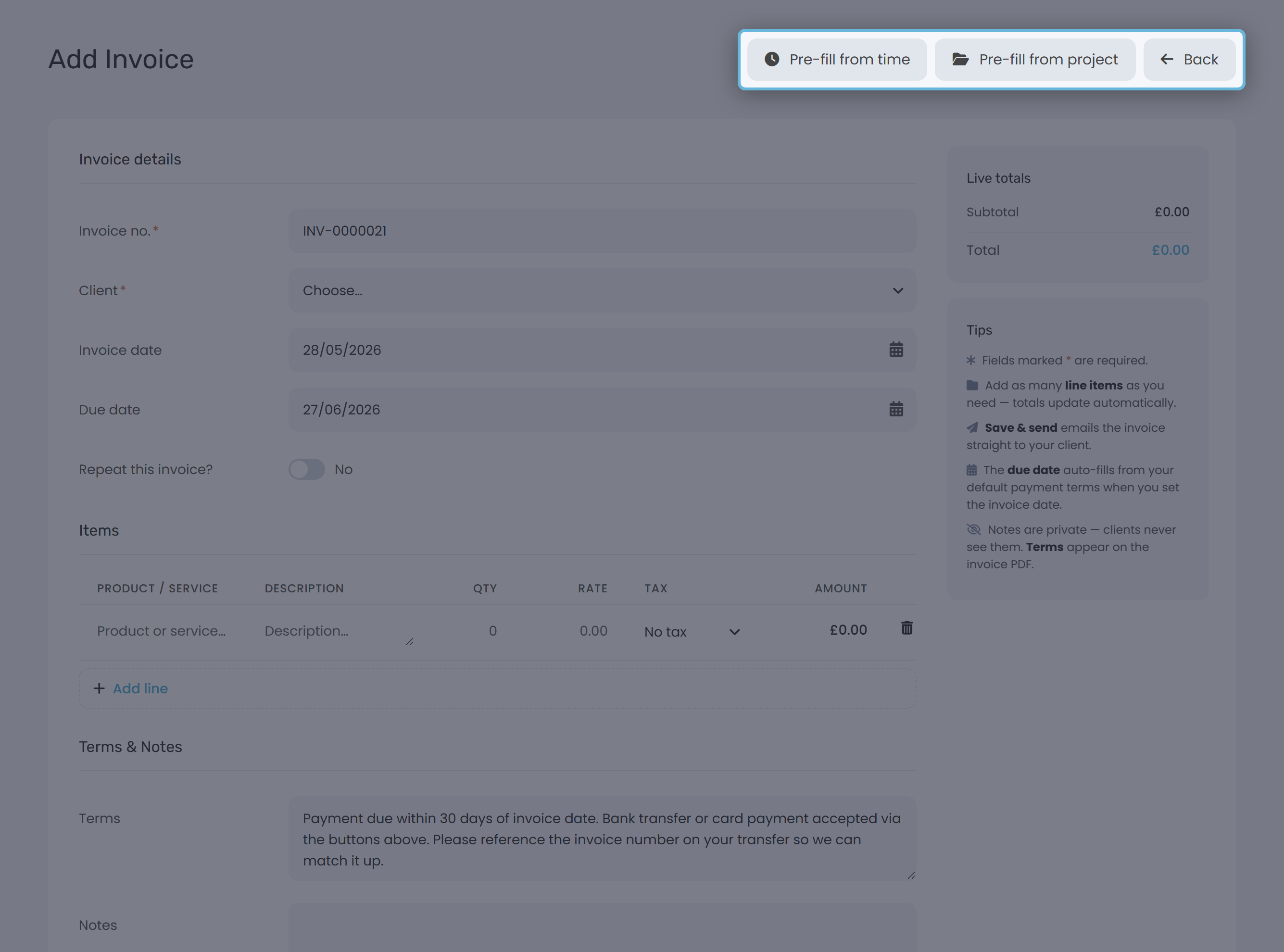The height and width of the screenshot is (952, 1284).
Task: Go back using the Back button
Action: click(1189, 59)
